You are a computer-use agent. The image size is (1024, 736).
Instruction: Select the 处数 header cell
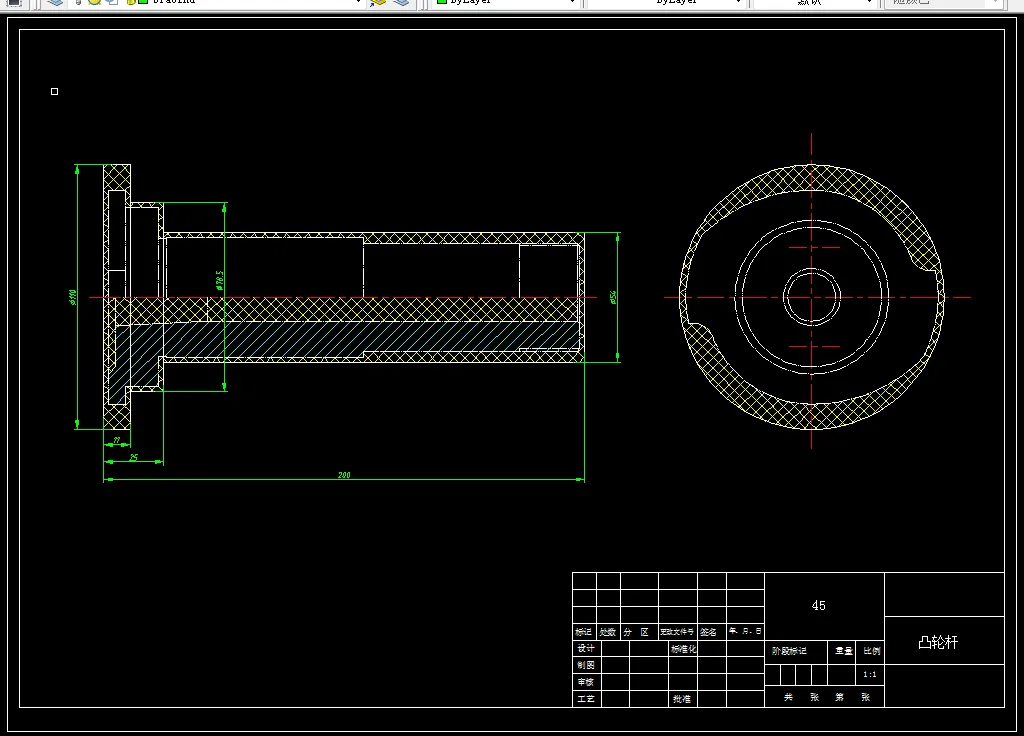pos(607,632)
